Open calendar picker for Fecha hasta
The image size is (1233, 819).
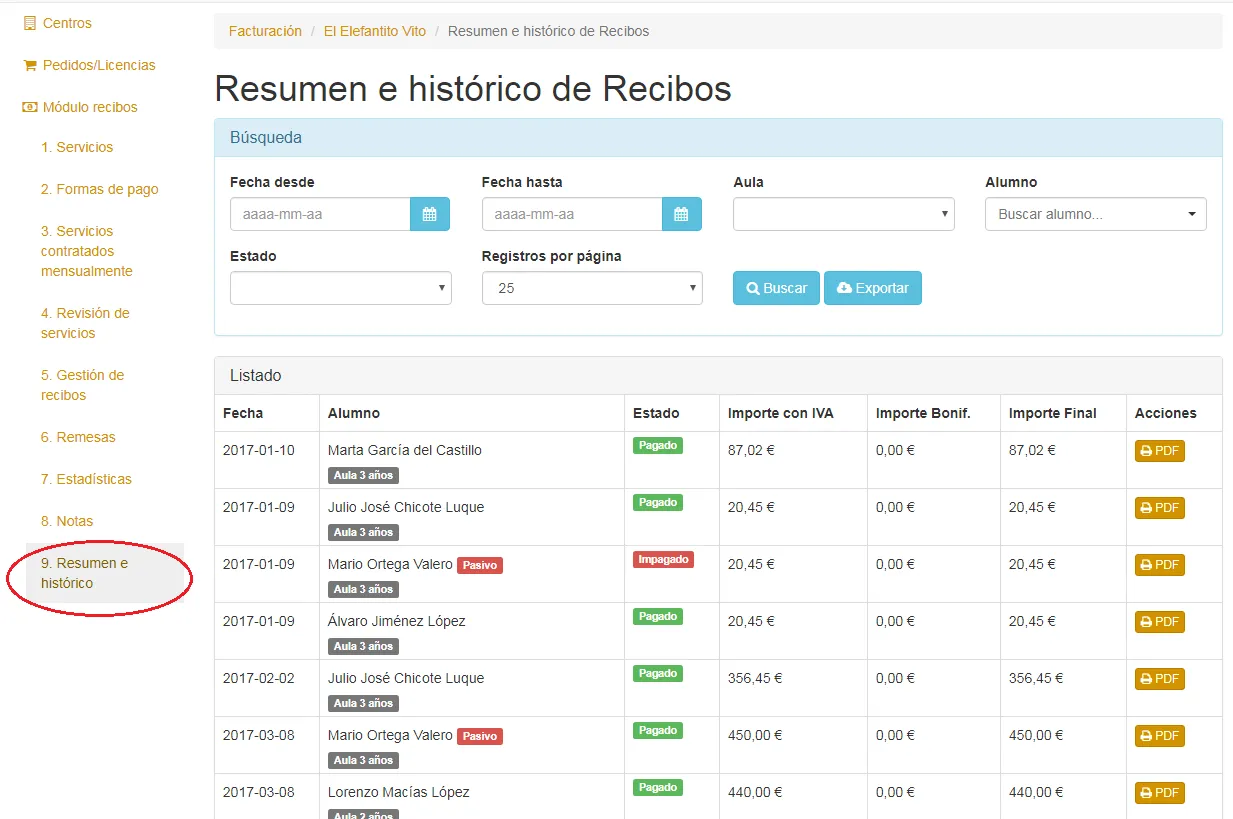click(x=682, y=214)
